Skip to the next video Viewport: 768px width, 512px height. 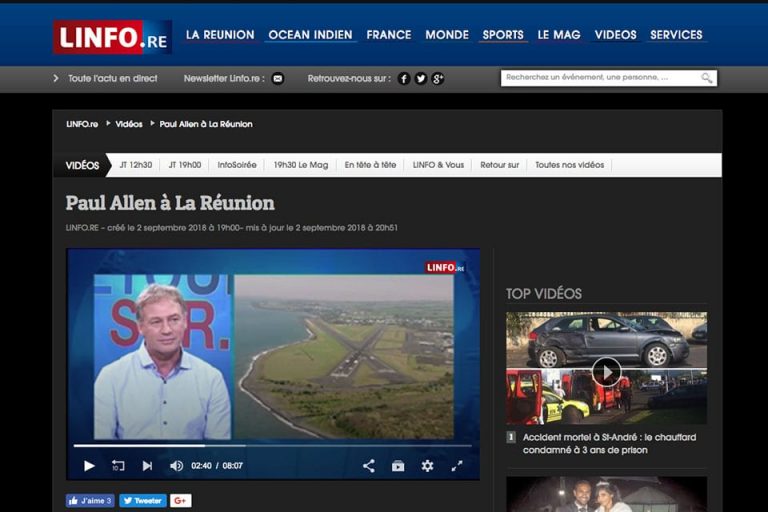pyautogui.click(x=147, y=465)
